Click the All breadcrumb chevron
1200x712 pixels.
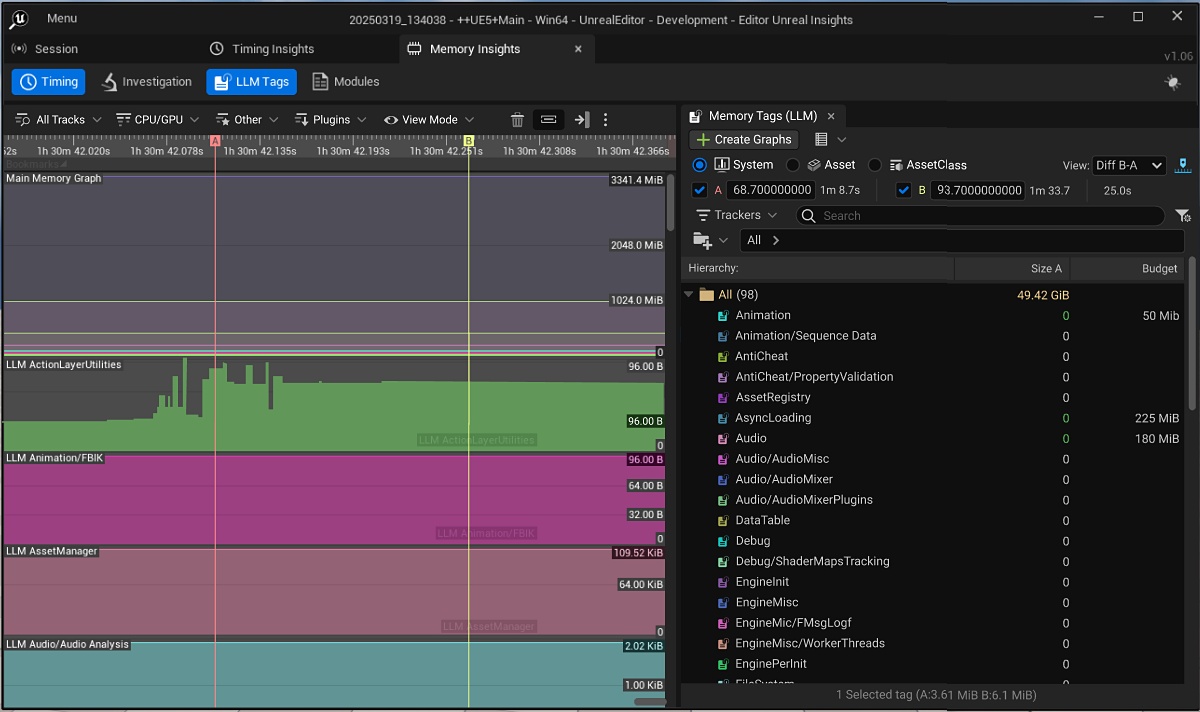[776, 241]
